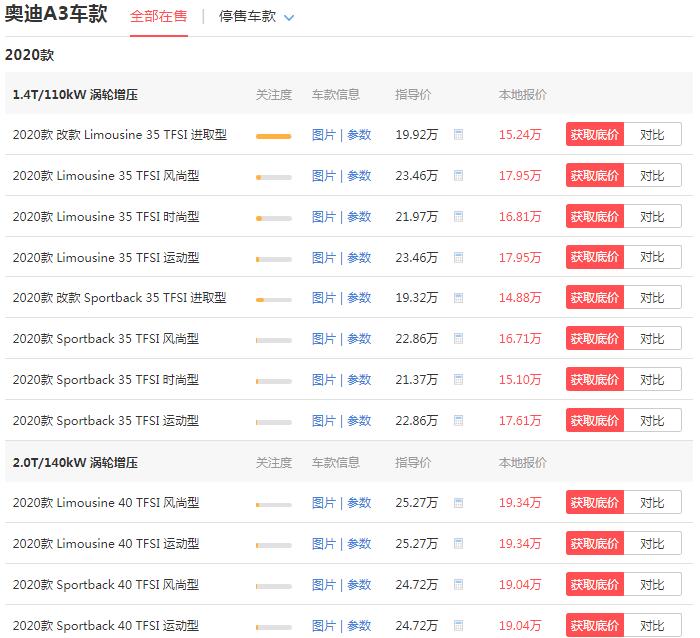
Task: Open 图片 link for Sportback 40 TFSI 风尚型
Action: [324, 584]
